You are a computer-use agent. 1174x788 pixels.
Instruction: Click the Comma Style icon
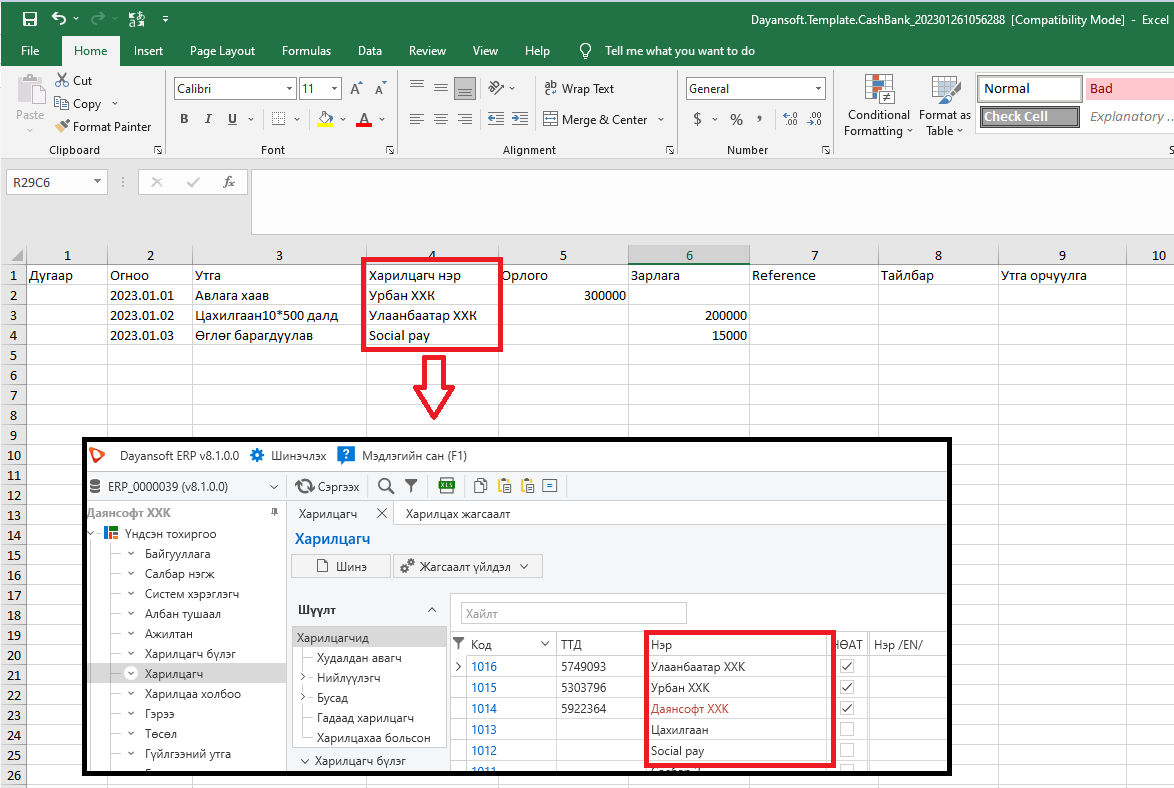pyautogui.click(x=759, y=119)
